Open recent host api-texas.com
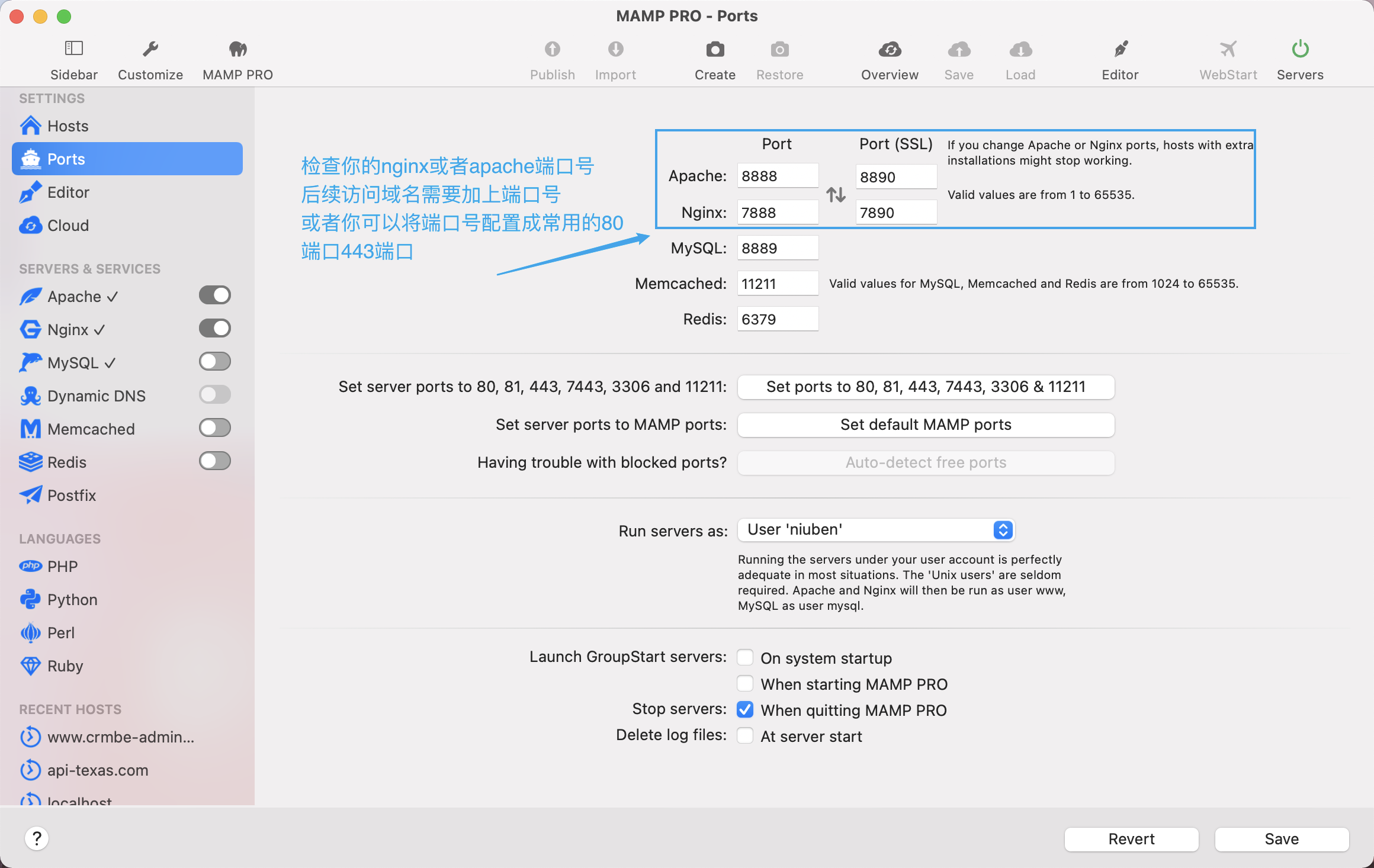This screenshot has width=1374, height=868. [x=98, y=770]
